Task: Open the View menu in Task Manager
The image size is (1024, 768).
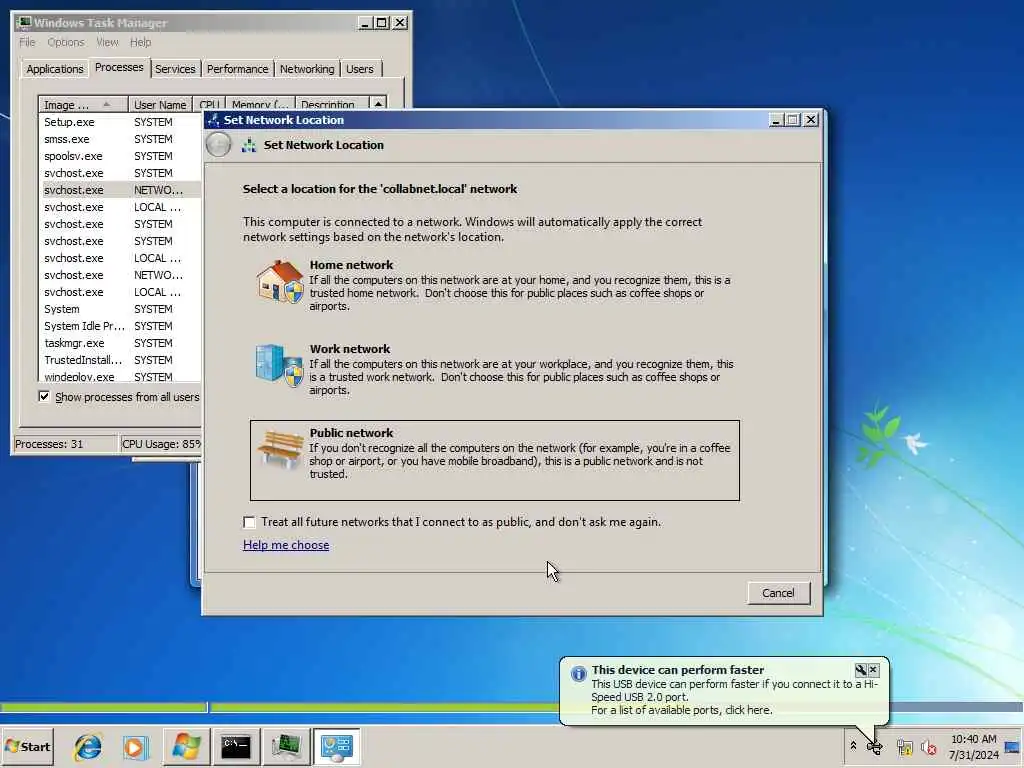Action: point(107,42)
